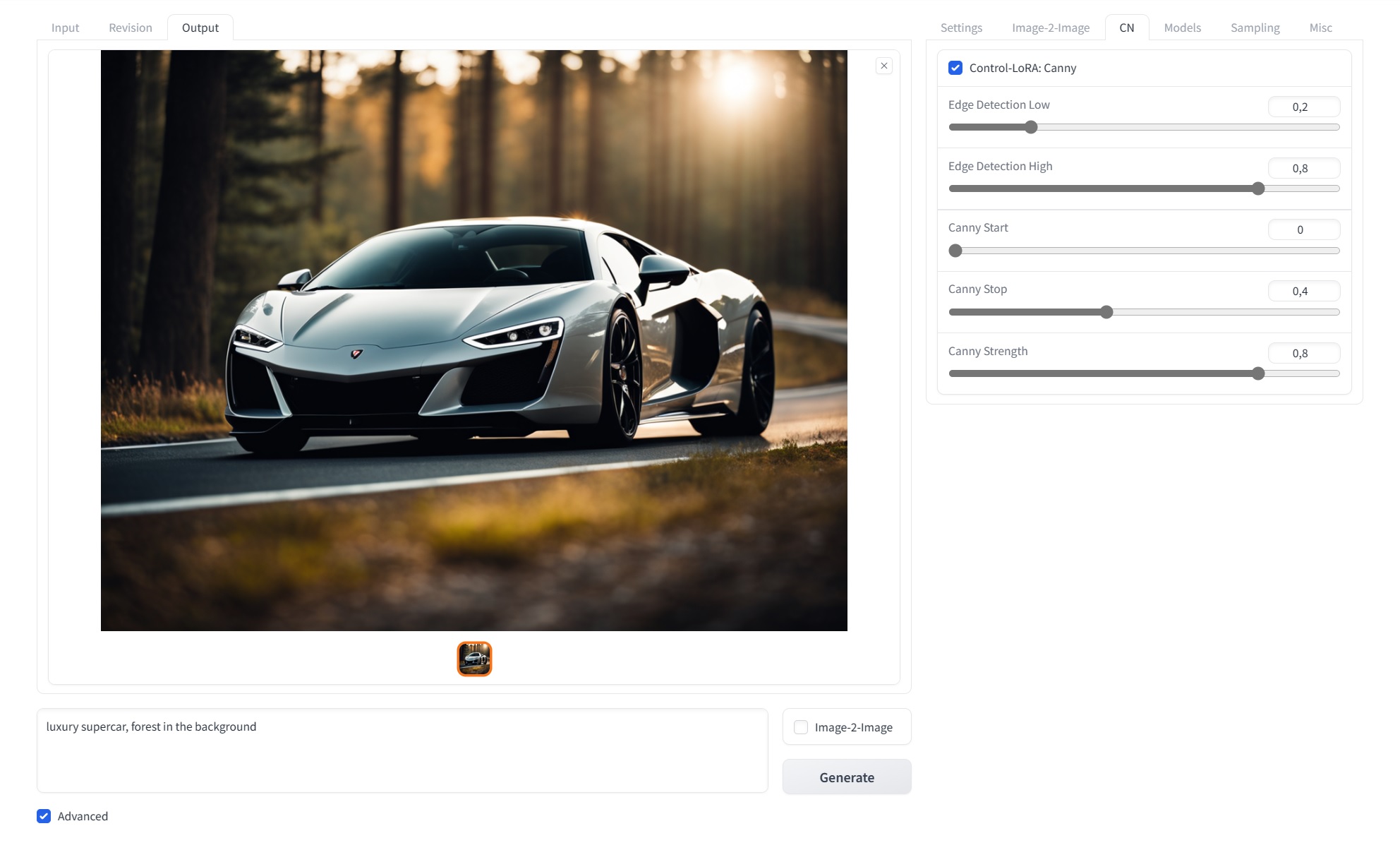1400x850 pixels.
Task: Switch to the Input tab
Action: tap(65, 28)
